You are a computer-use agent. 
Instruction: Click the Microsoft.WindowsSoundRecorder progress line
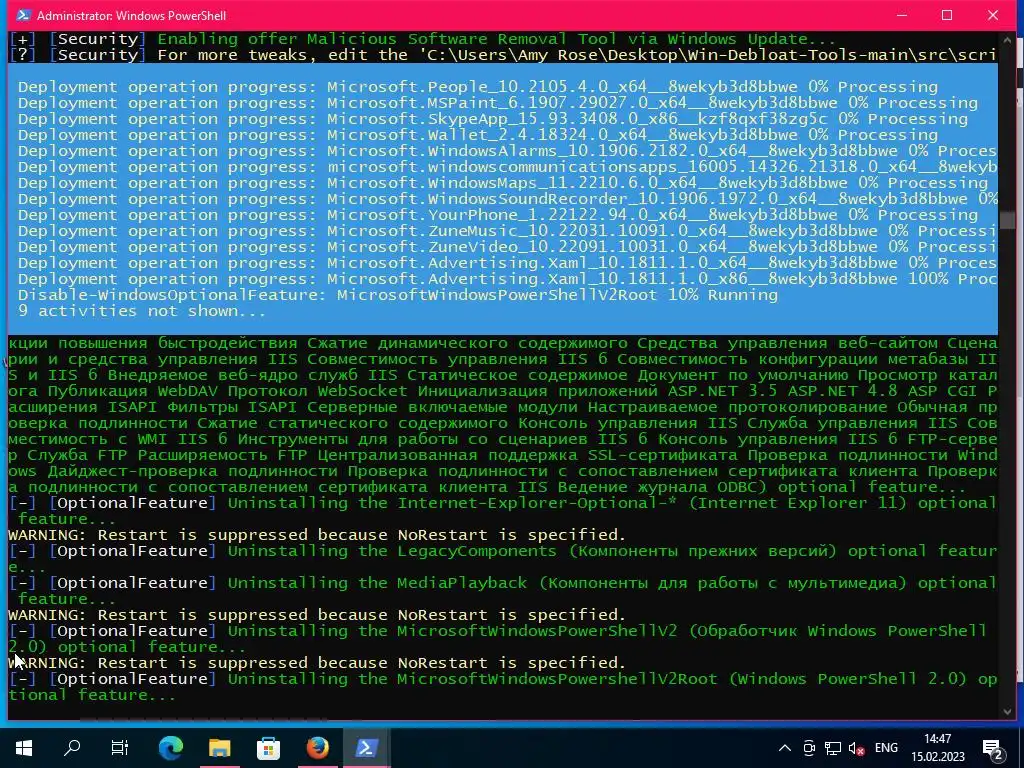[507, 199]
